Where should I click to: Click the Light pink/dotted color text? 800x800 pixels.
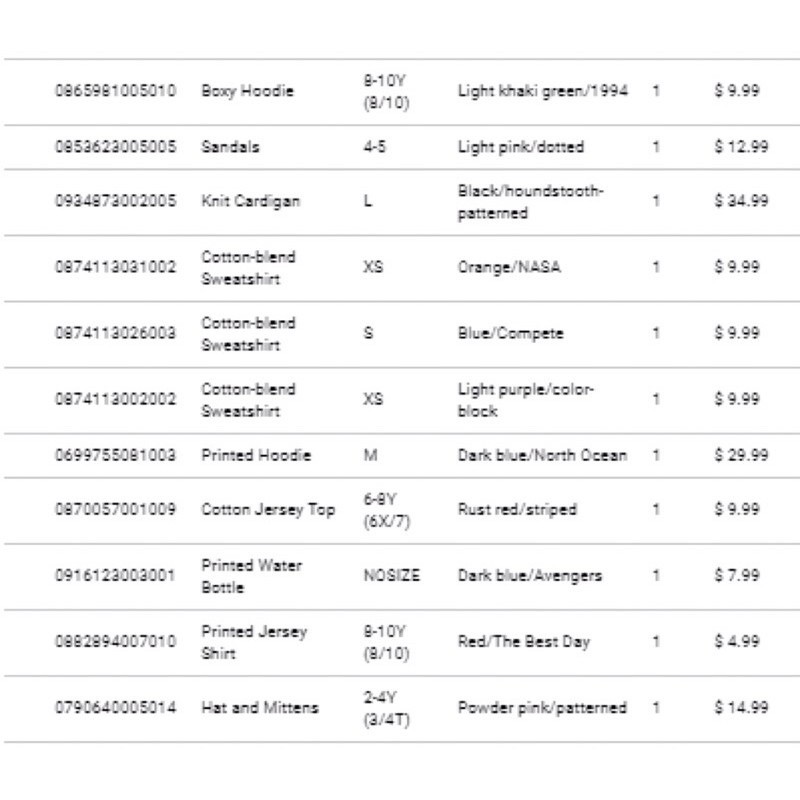coord(521,147)
